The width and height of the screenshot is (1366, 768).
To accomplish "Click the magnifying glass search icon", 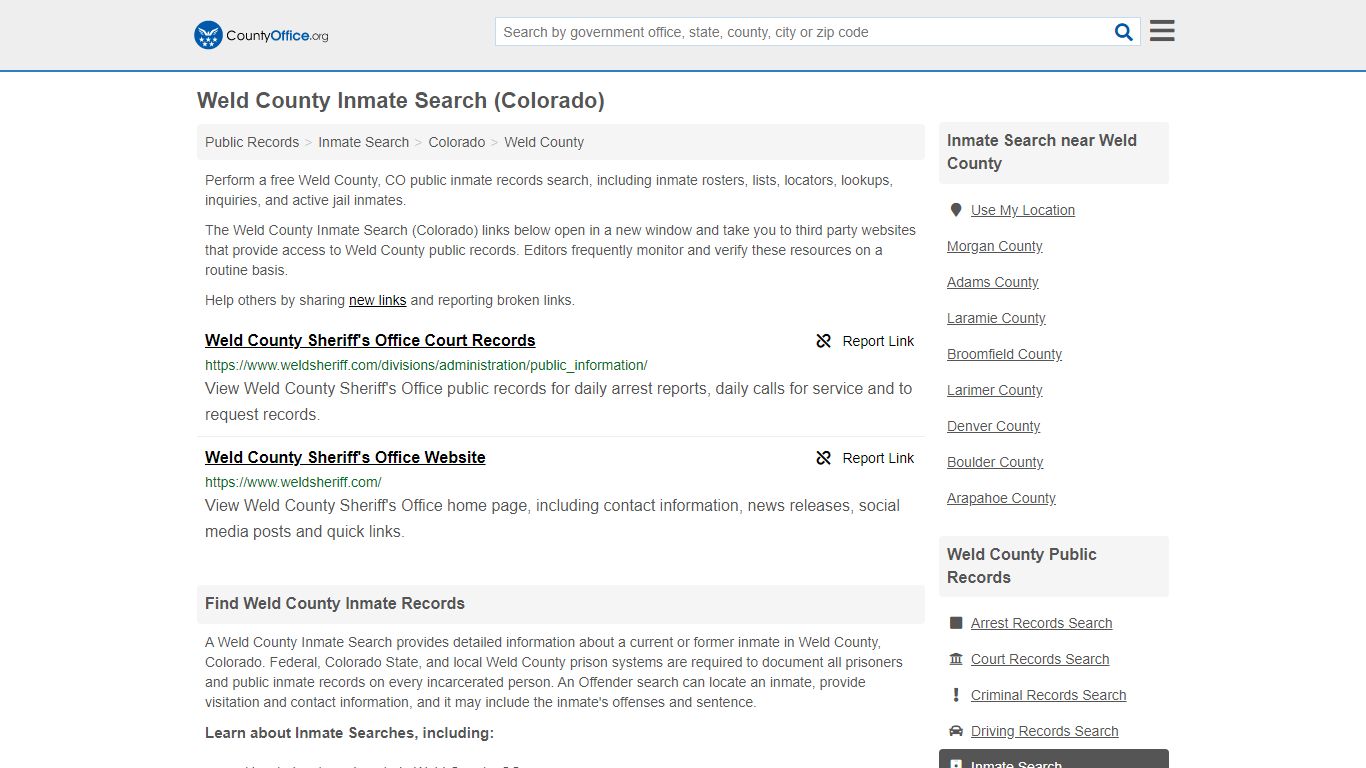I will (1124, 32).
